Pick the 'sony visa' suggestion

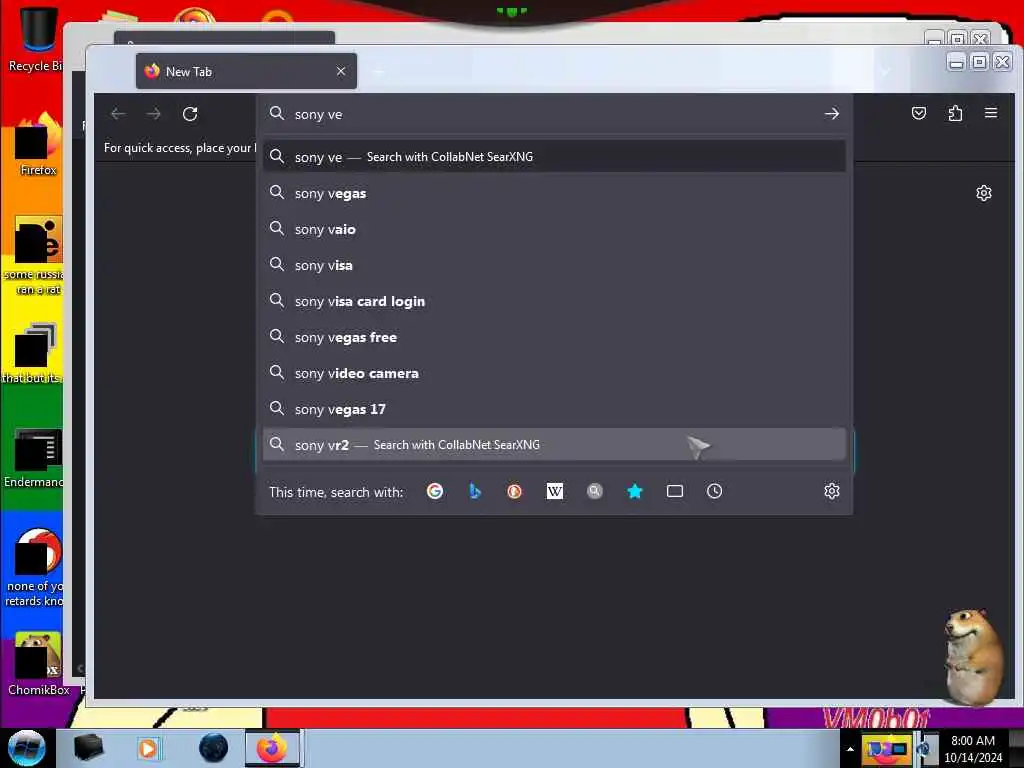554,265
